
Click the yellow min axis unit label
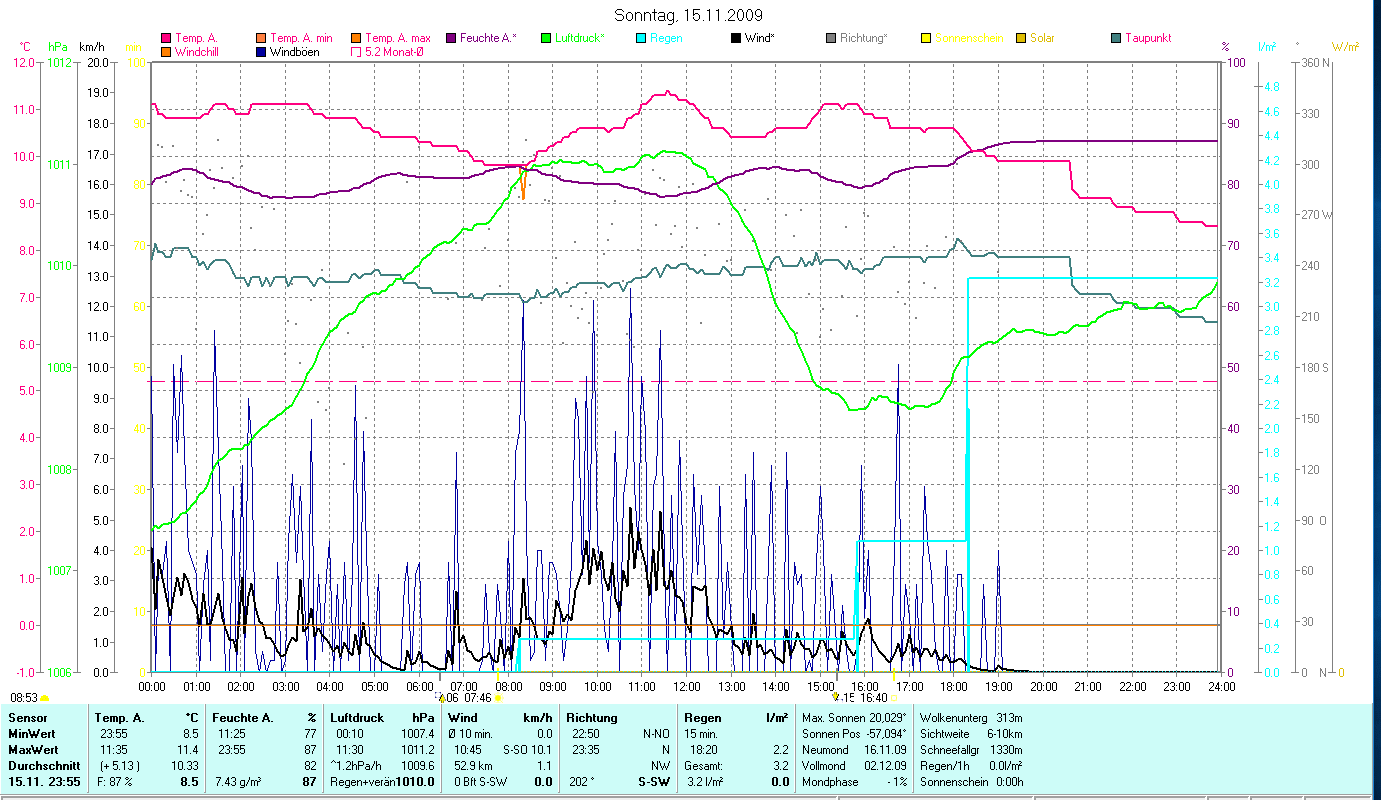tap(133, 46)
